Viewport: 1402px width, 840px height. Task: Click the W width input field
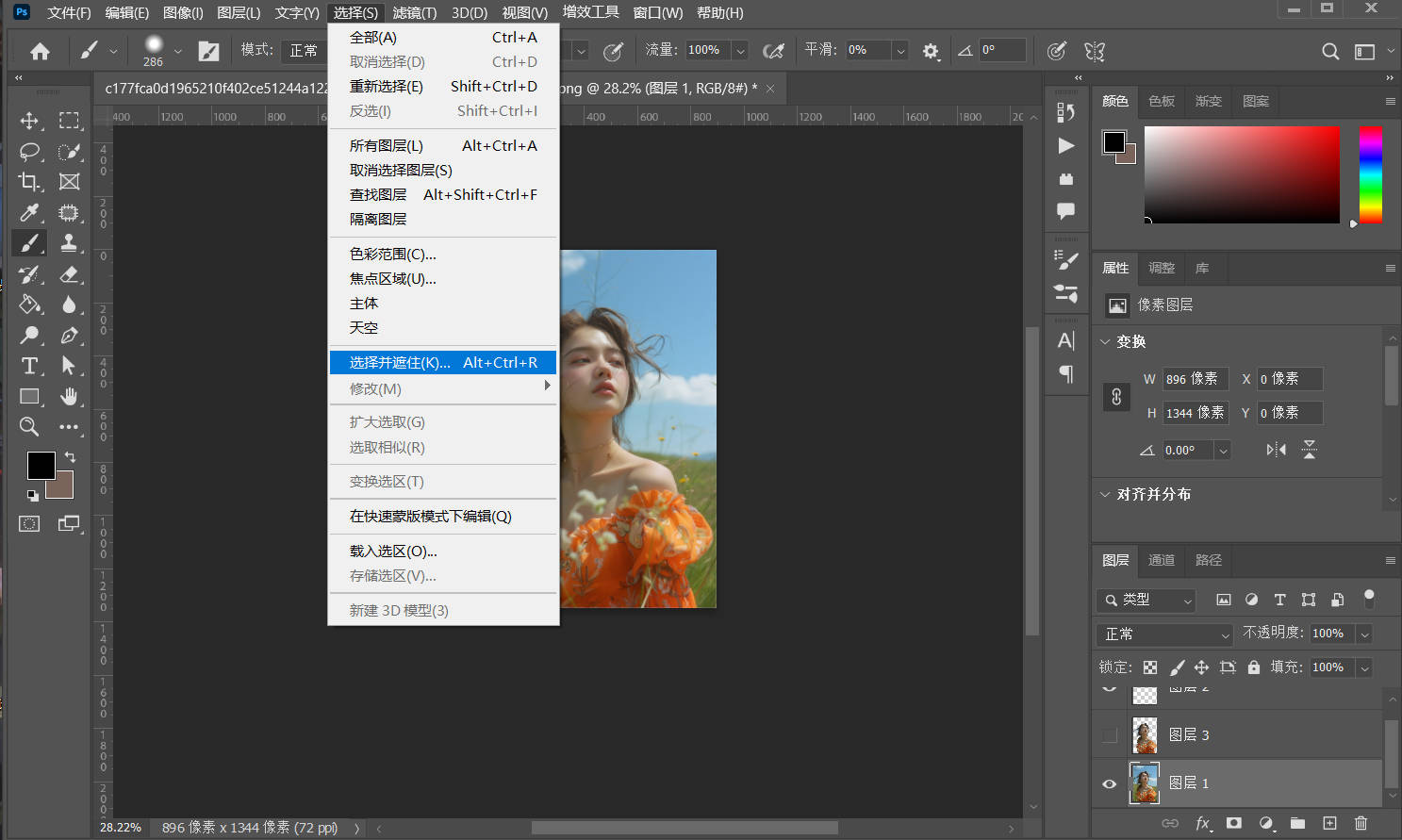(1194, 379)
